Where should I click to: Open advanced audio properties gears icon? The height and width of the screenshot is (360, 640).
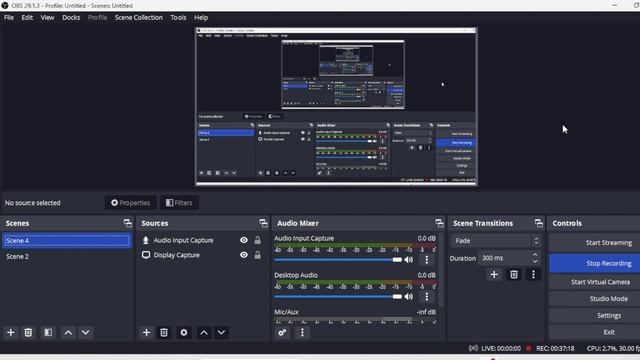point(282,333)
